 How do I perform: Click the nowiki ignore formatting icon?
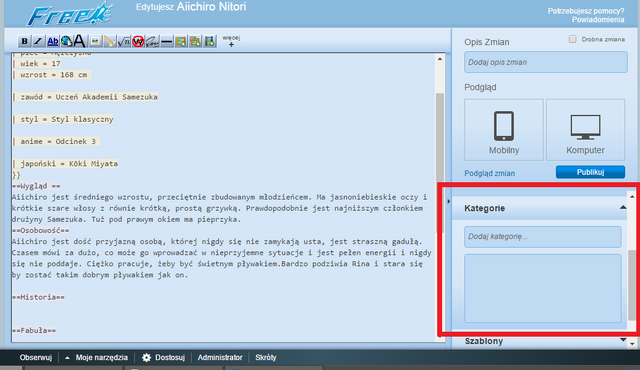click(138, 41)
